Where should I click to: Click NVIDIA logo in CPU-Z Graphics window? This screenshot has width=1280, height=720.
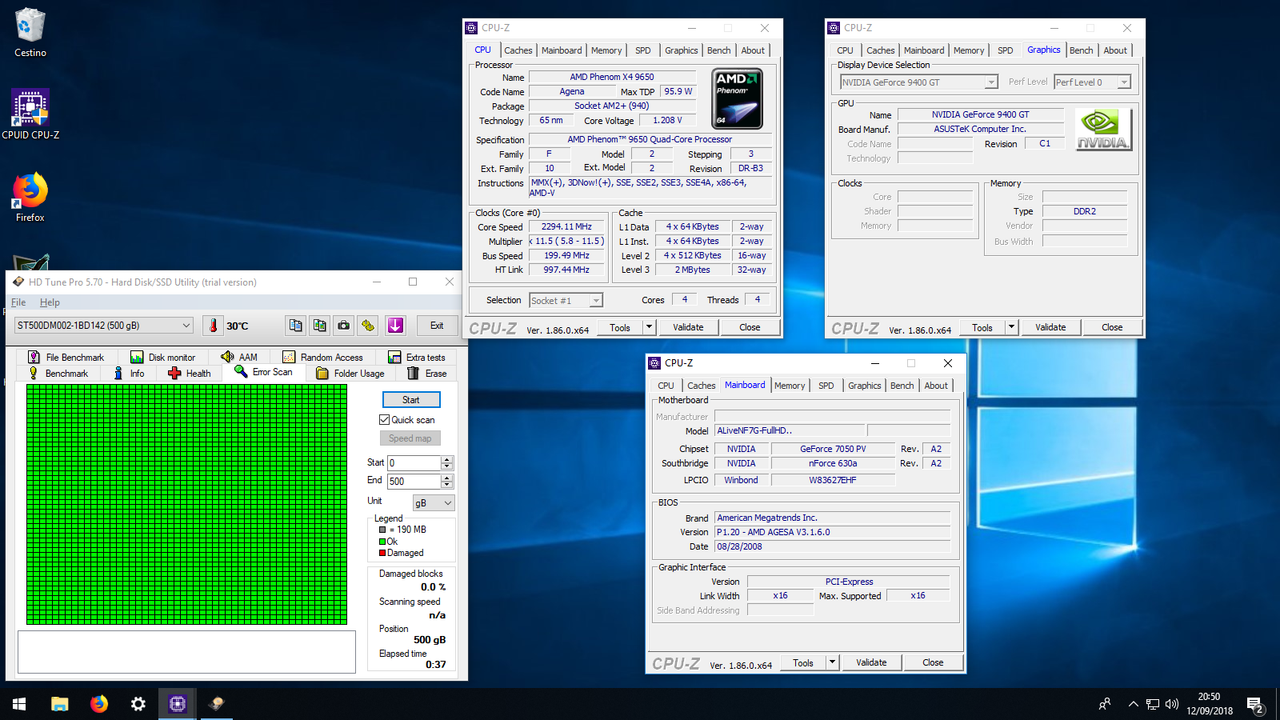pyautogui.click(x=1103, y=130)
